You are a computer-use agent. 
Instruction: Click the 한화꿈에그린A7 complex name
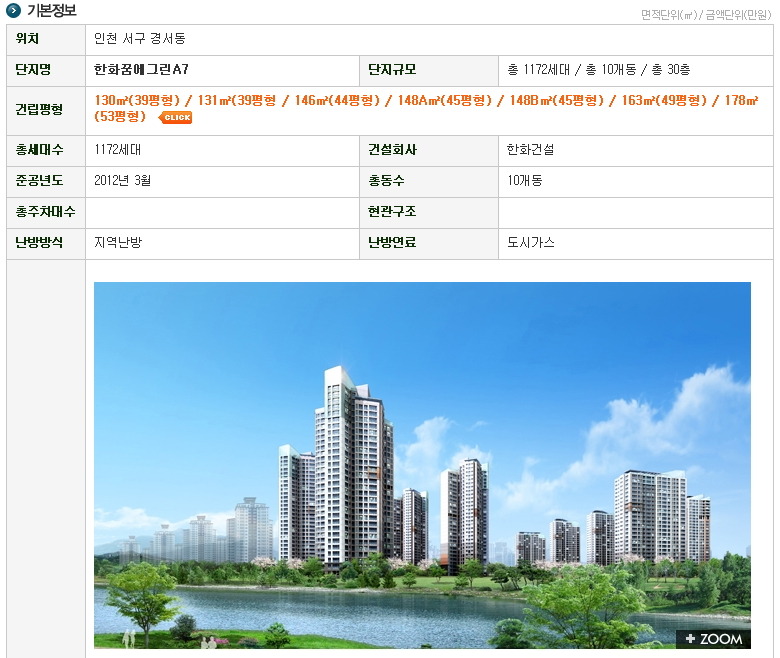pos(141,69)
